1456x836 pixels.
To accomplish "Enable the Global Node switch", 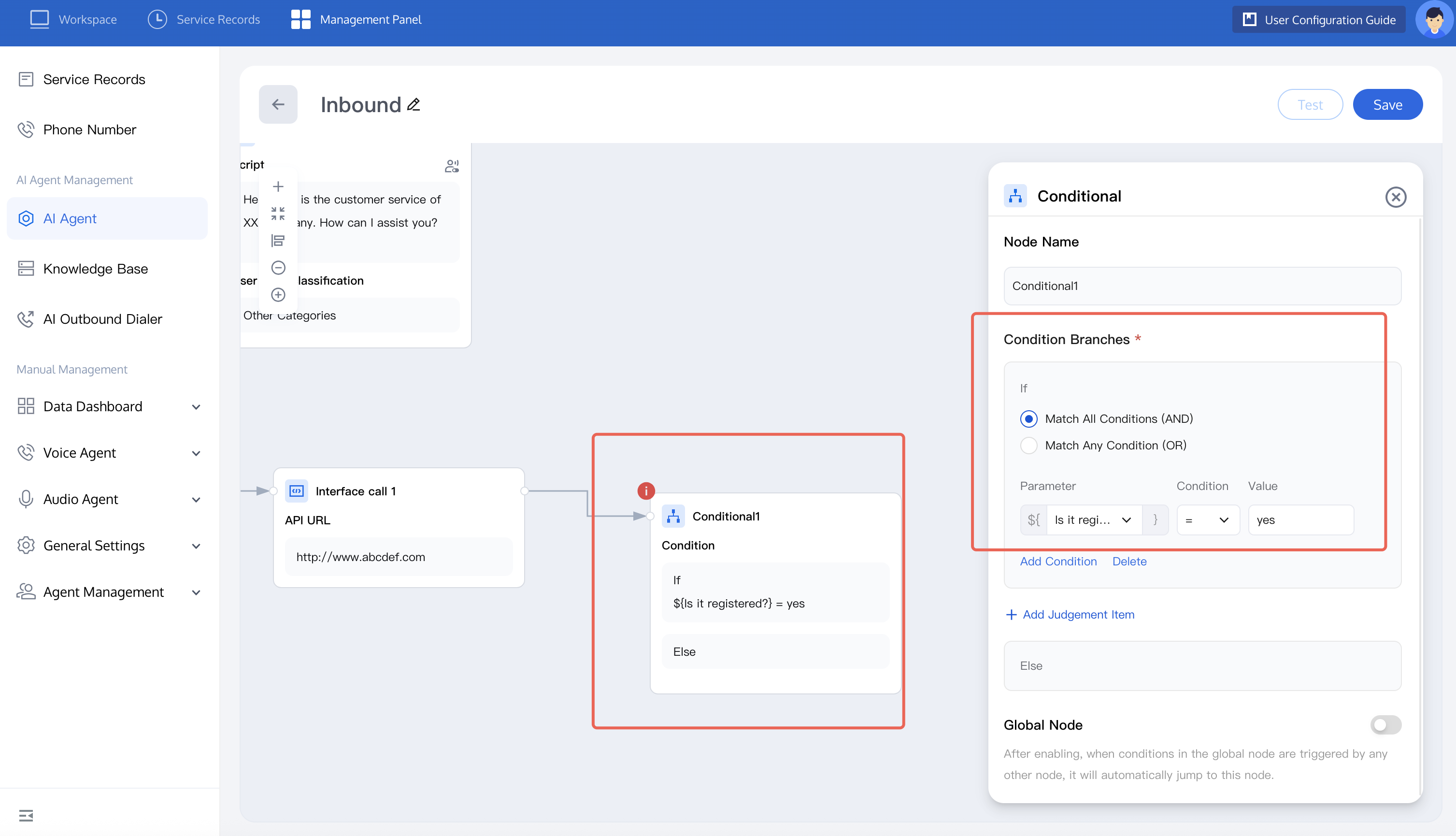I will [x=1385, y=724].
